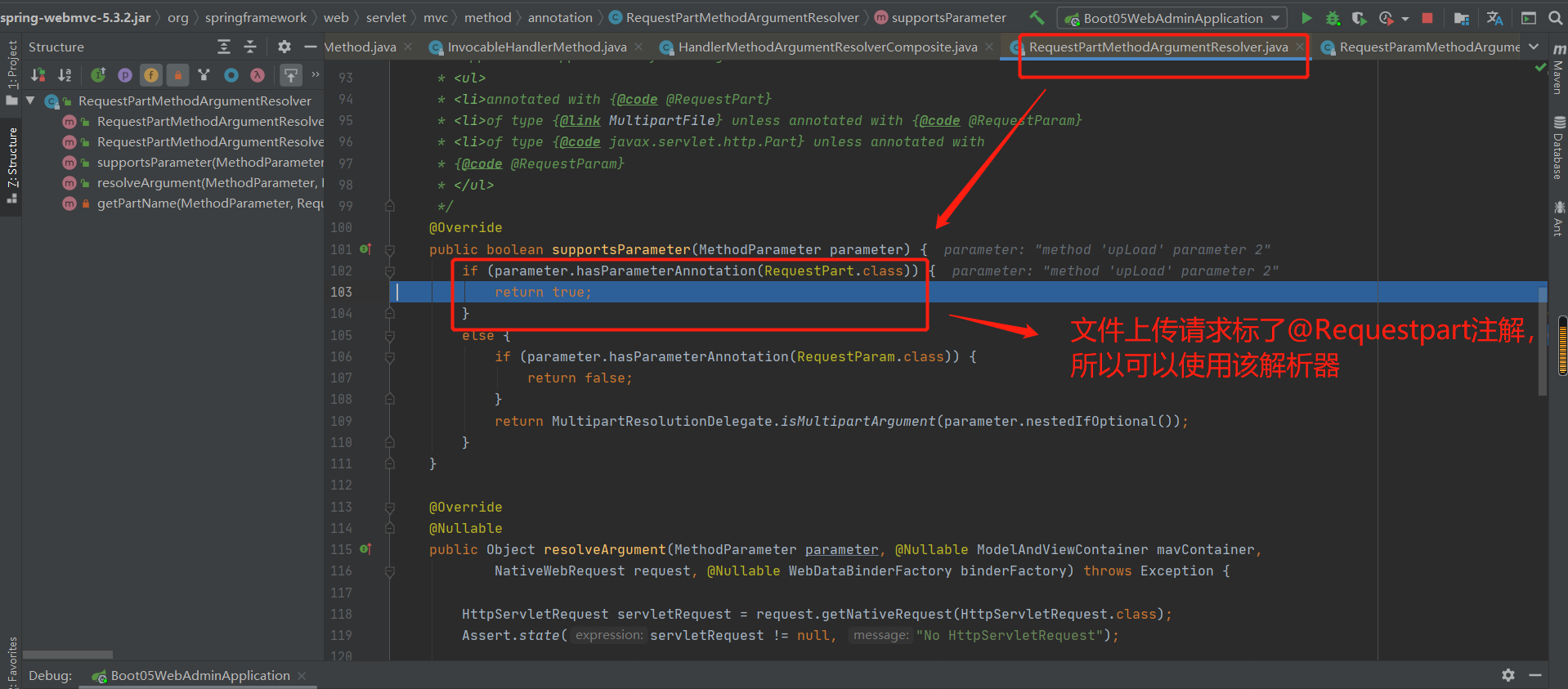Show hidden editor tabs dropdown
The image size is (1568, 689).
click(x=1534, y=47)
